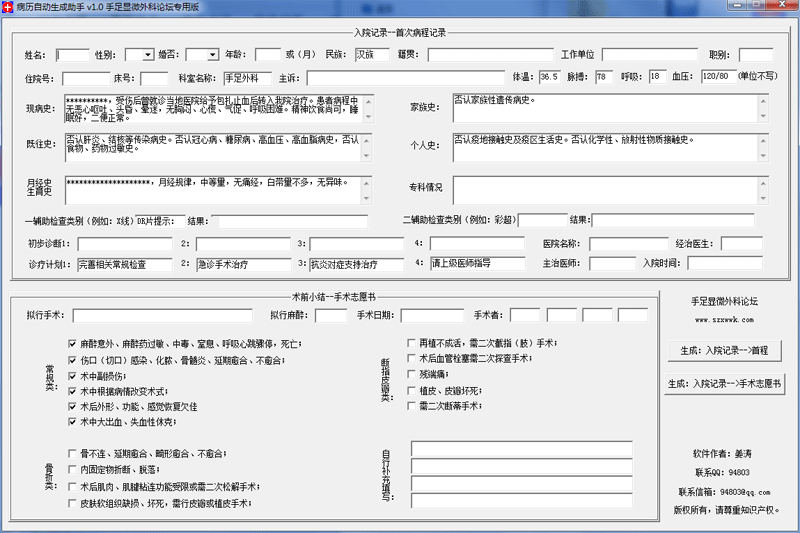This screenshot has width=800, height=533.
Task: Click the first 辅助检查 结果 field
Action: tap(290, 221)
